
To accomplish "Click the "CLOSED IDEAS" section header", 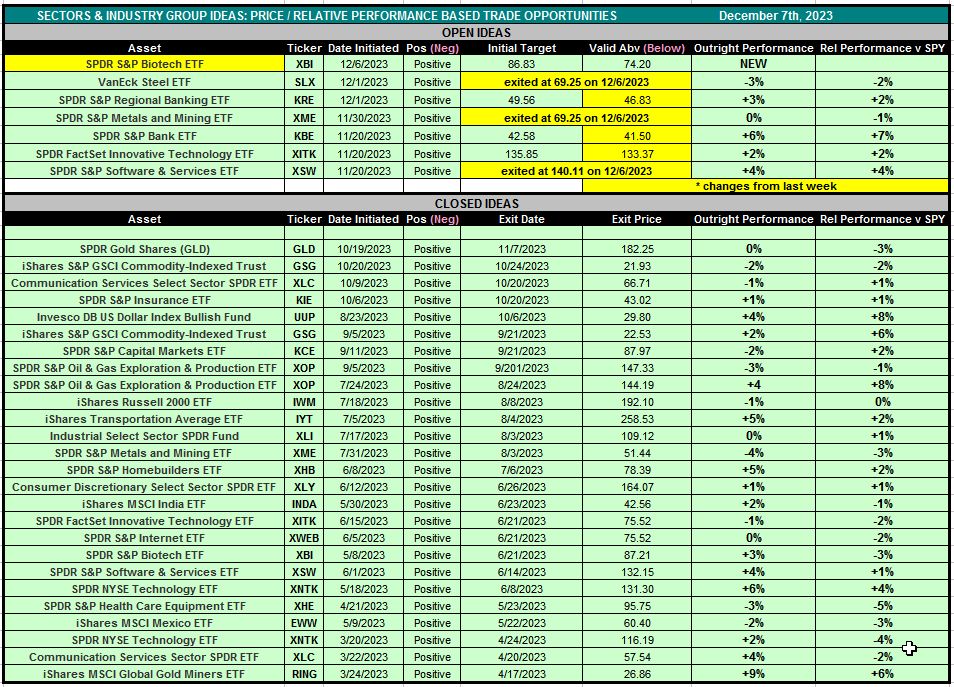I will pyautogui.click(x=476, y=203).
